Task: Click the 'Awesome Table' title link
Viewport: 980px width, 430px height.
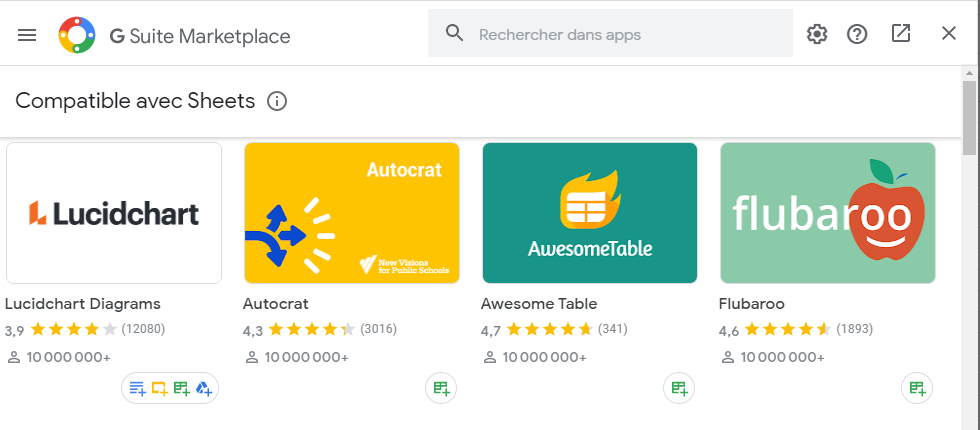Action: (539, 303)
